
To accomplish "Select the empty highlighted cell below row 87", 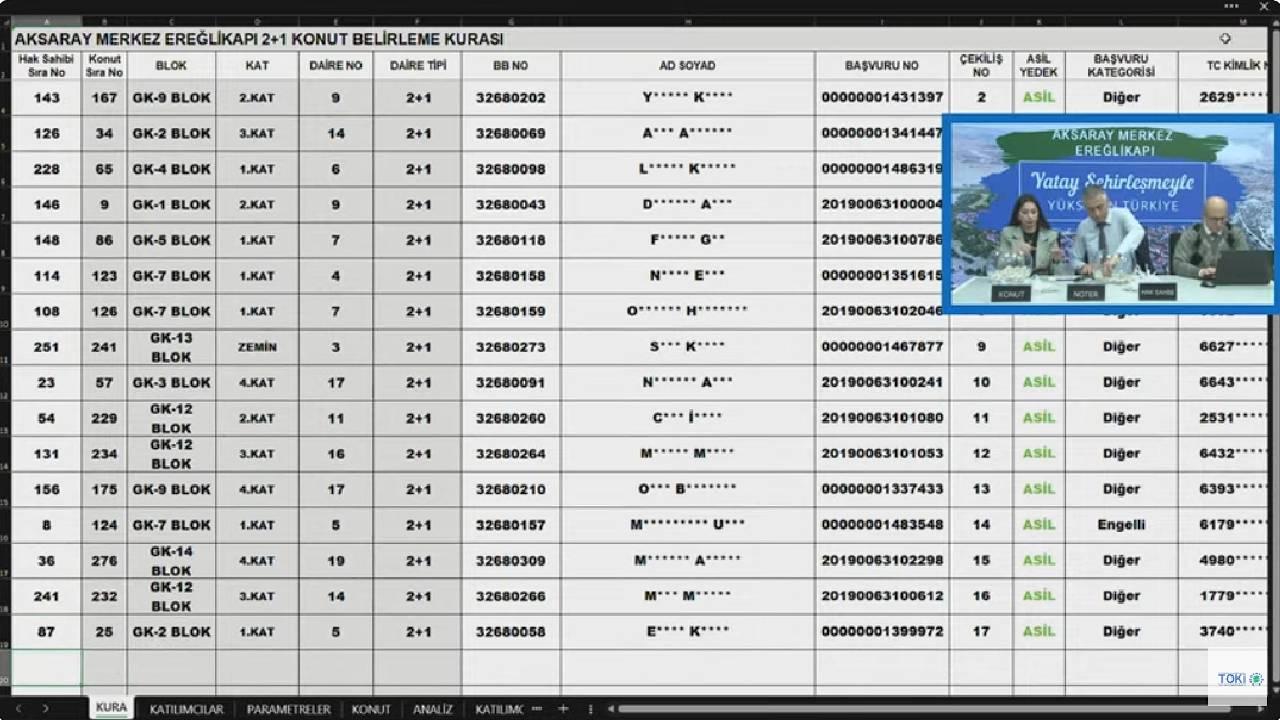I will point(47,667).
